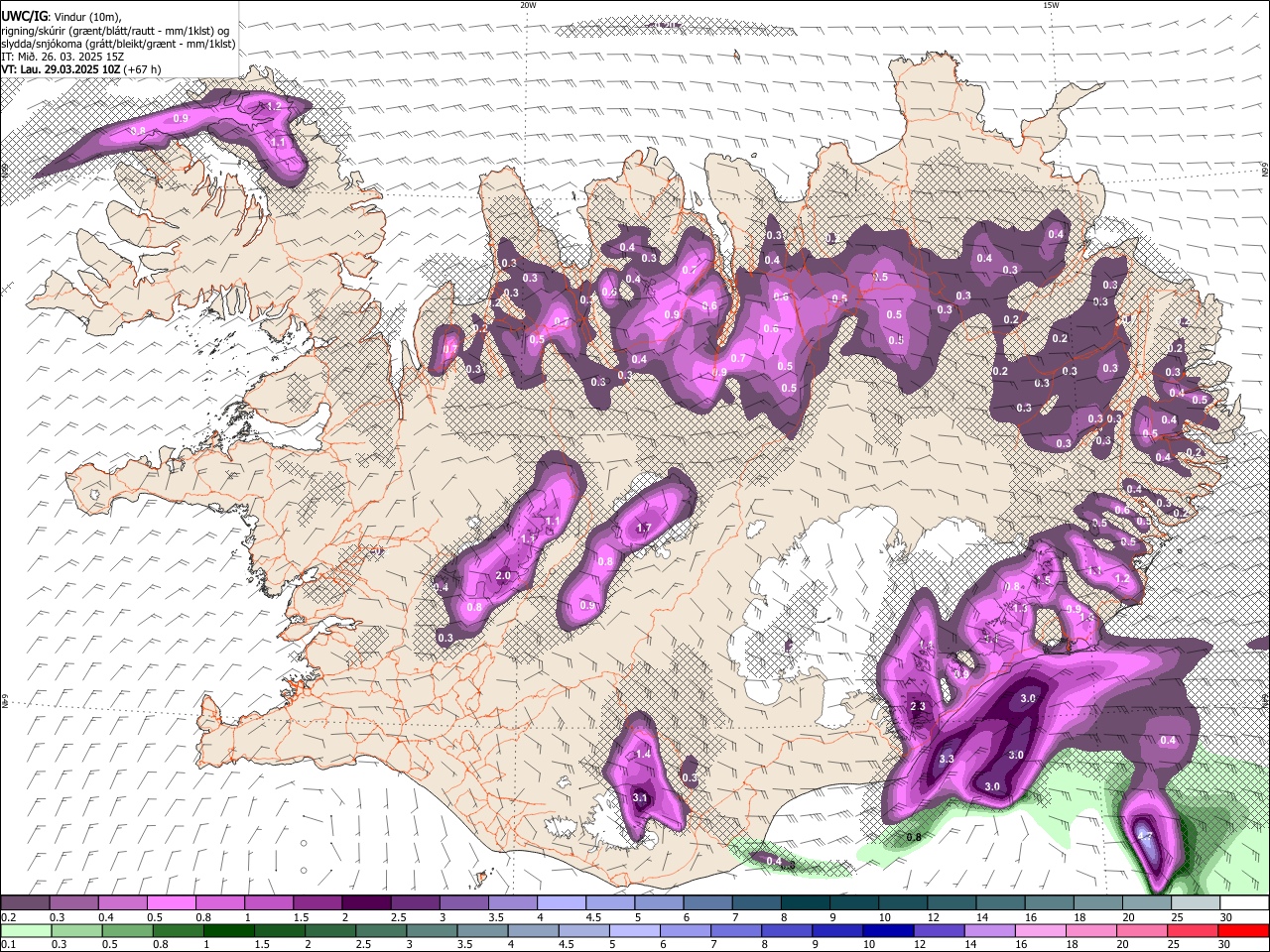Click the '2.0' snowfall value label
The width and height of the screenshot is (1270, 952).
point(502,576)
